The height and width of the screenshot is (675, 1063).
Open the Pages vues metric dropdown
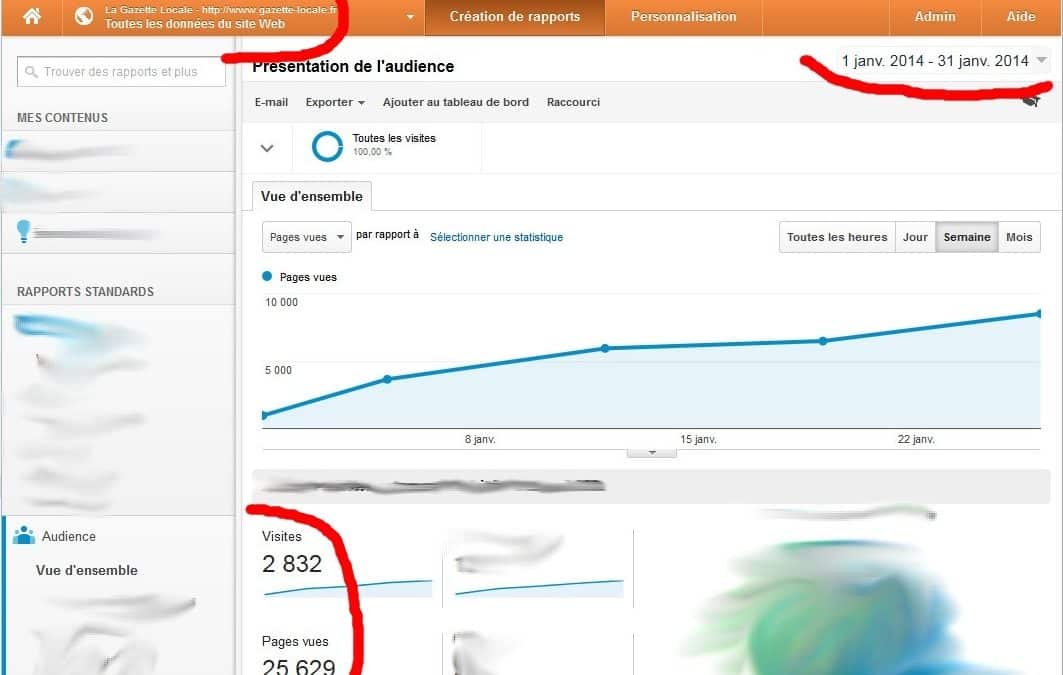306,237
